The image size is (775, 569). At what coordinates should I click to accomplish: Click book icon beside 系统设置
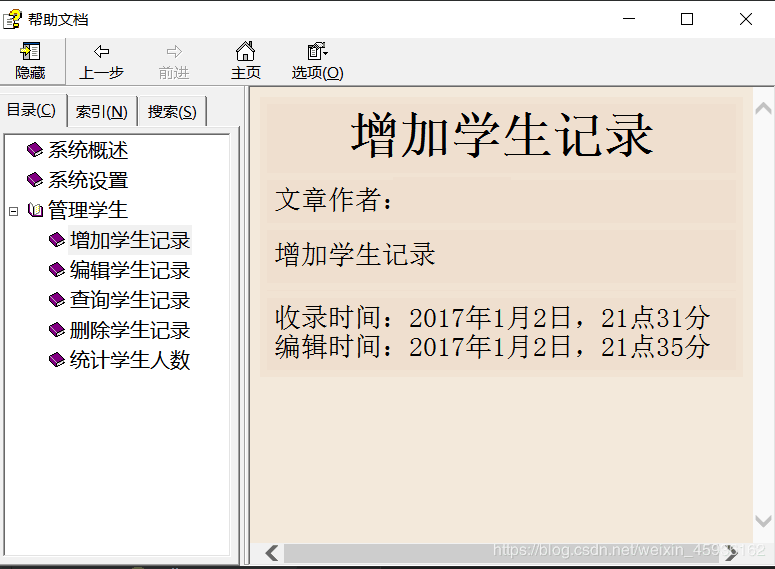tap(35, 180)
